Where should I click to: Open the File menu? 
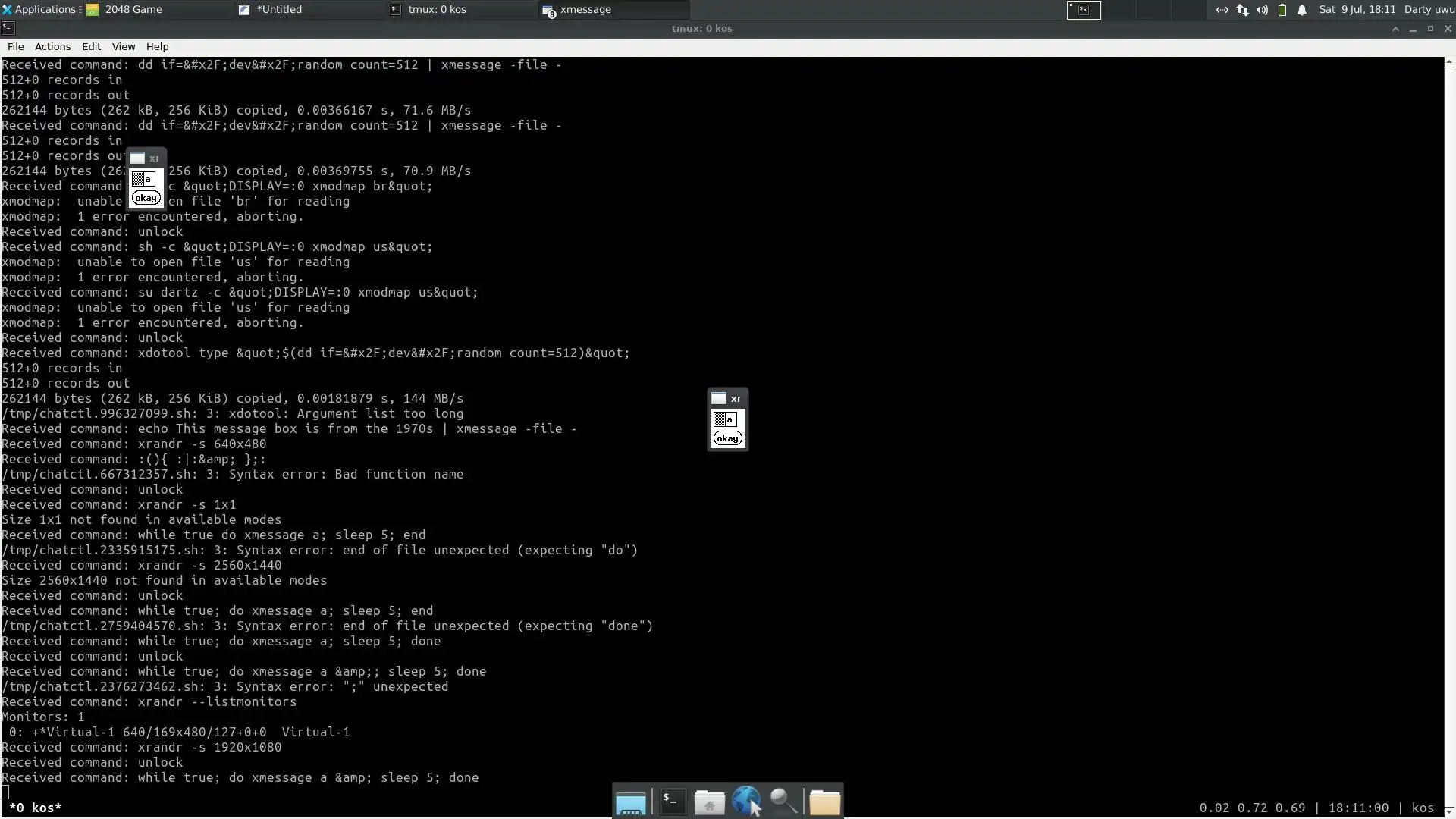click(x=15, y=46)
